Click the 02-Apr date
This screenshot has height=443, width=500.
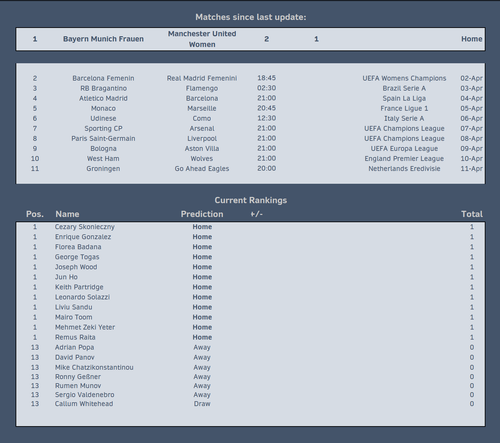pos(471,78)
